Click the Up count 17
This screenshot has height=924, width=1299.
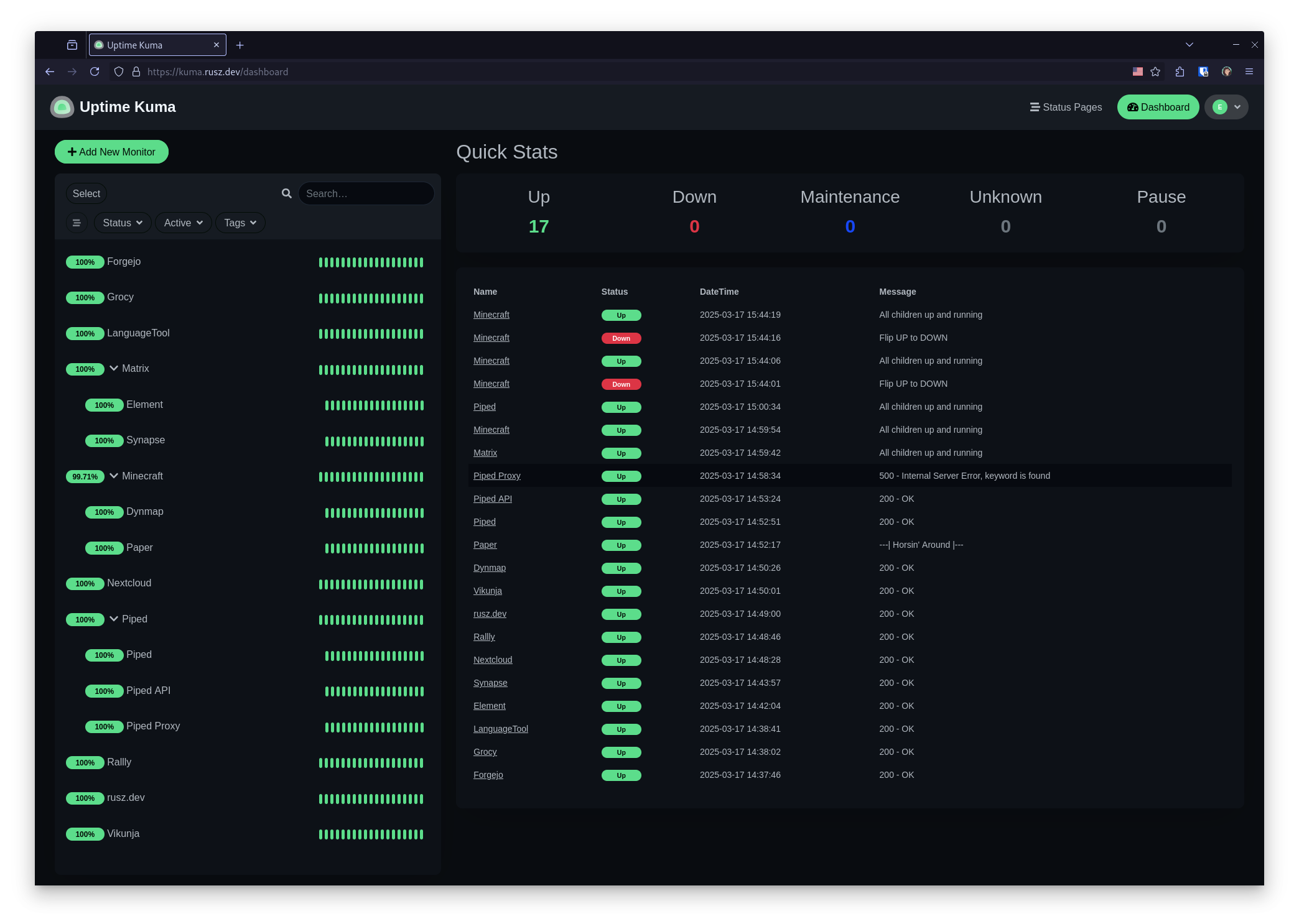[539, 226]
